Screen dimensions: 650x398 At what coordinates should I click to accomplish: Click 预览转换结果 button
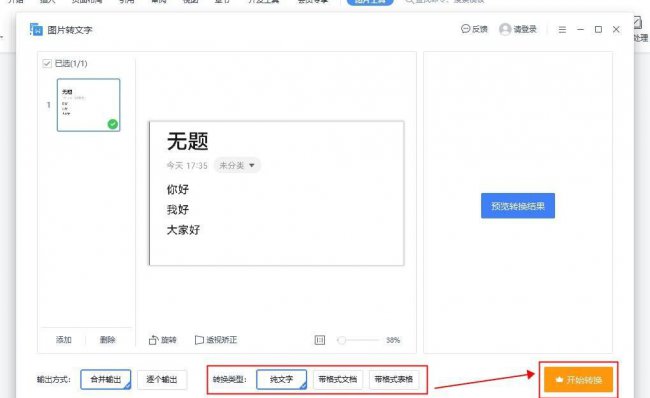pyautogui.click(x=518, y=206)
